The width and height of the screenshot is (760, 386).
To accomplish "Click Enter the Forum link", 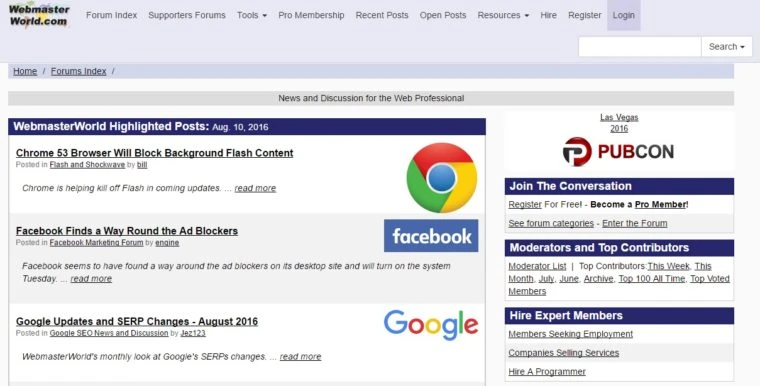I will pos(634,224).
